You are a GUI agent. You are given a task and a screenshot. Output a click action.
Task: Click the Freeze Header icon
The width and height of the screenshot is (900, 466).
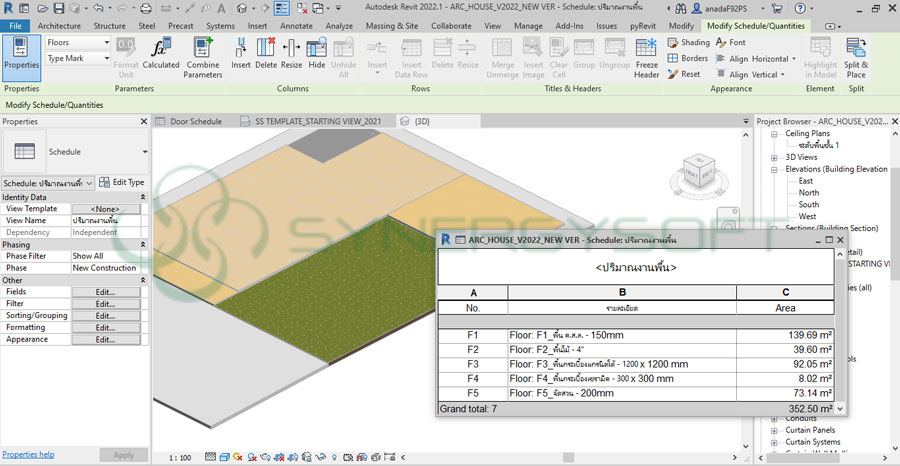(x=647, y=56)
